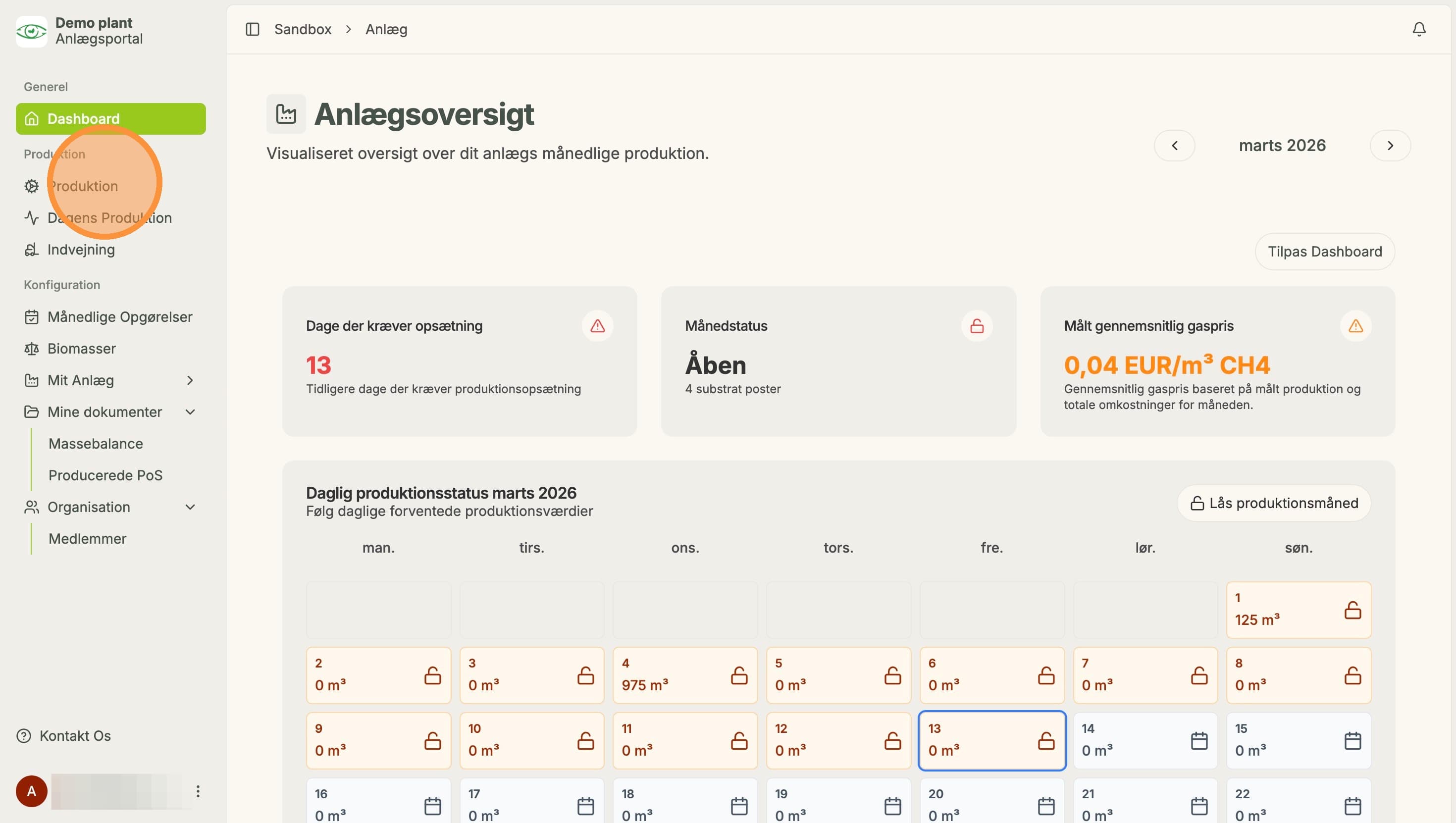Click the lock icon on day 3
Viewport: 1456px width, 823px height.
[585, 675]
